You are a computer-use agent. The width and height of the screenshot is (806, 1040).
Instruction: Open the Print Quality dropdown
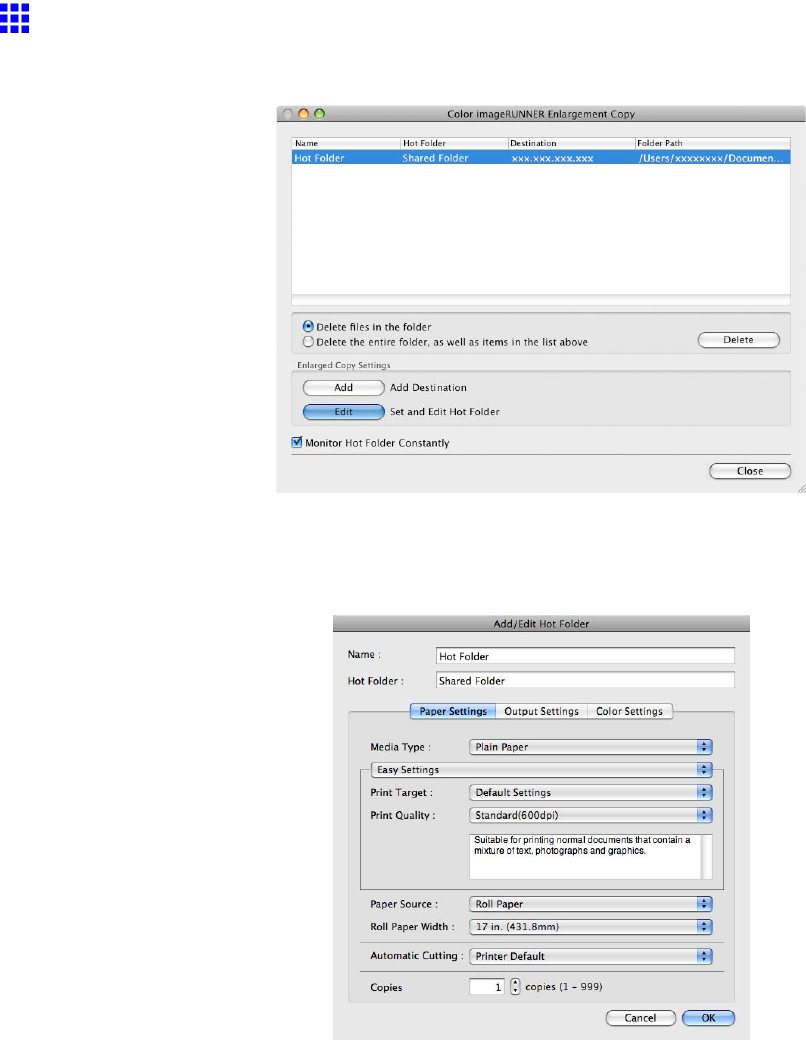[x=590, y=815]
